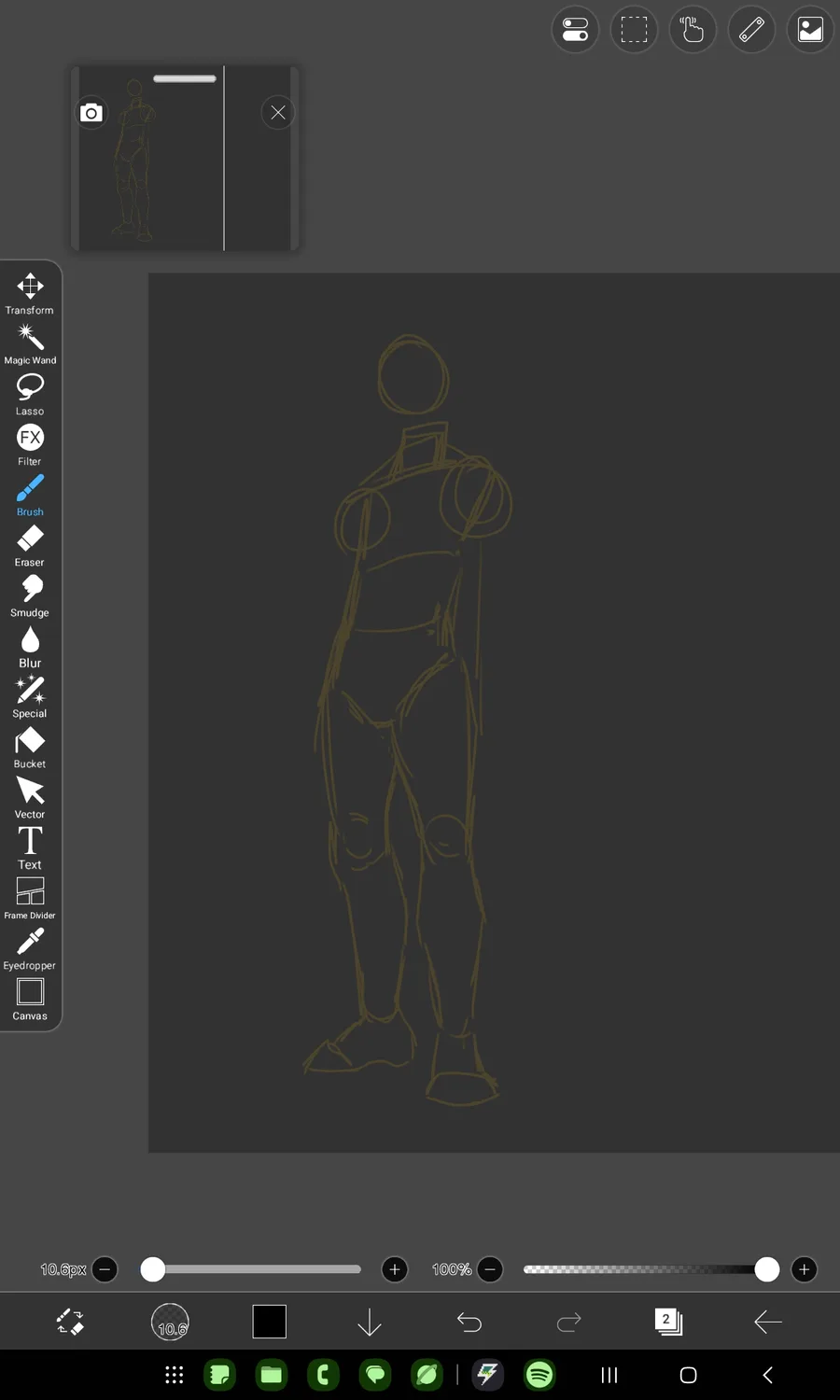Viewport: 840px width, 1400px height.
Task: Open the Frame Divider tool
Action: tap(30, 898)
